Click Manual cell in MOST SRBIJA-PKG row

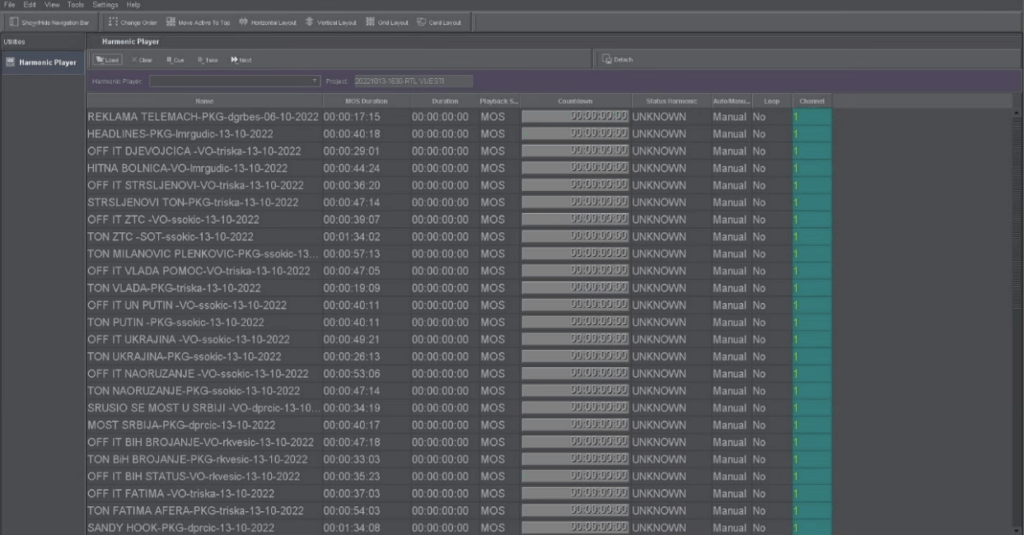(729, 425)
